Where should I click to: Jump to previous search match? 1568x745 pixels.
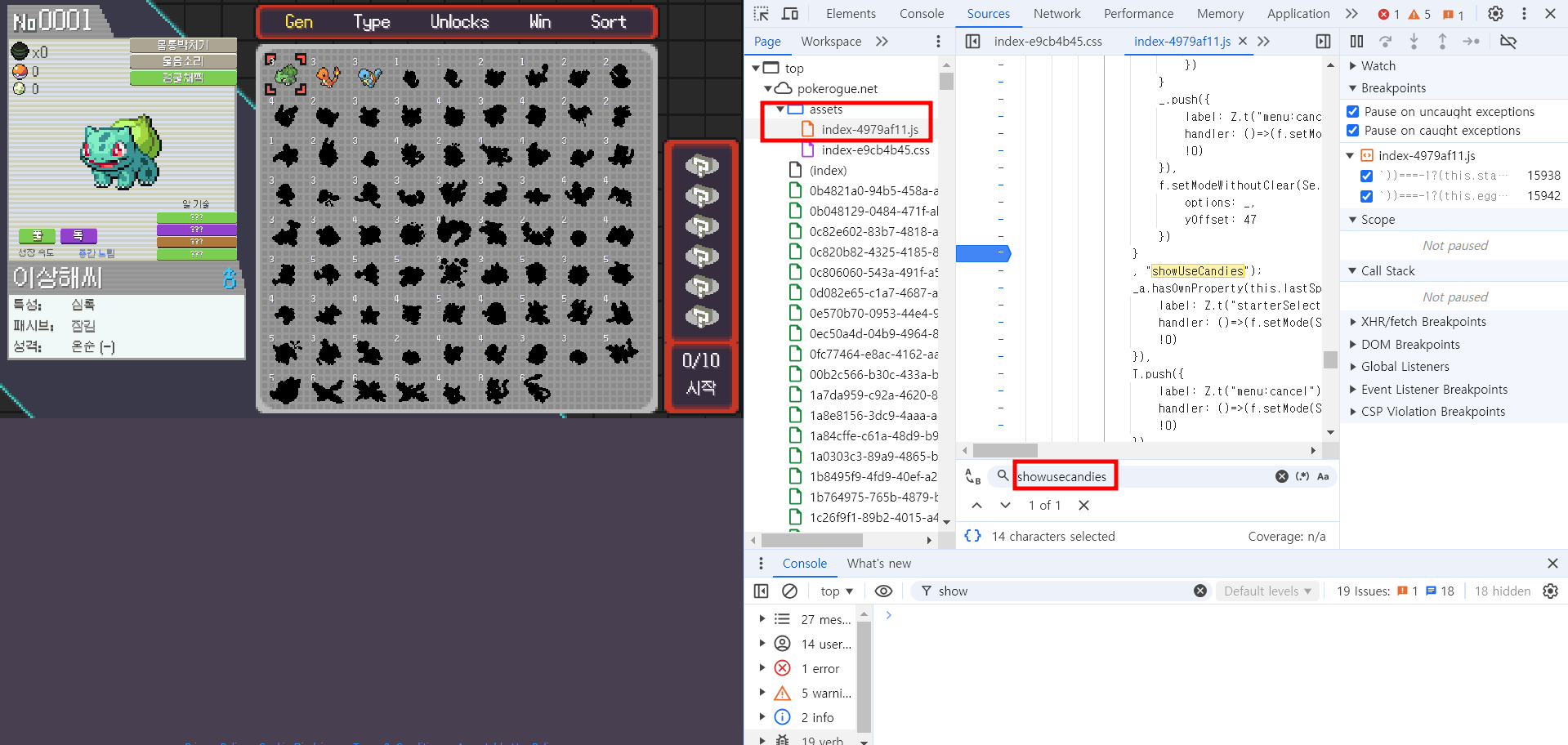(976, 506)
